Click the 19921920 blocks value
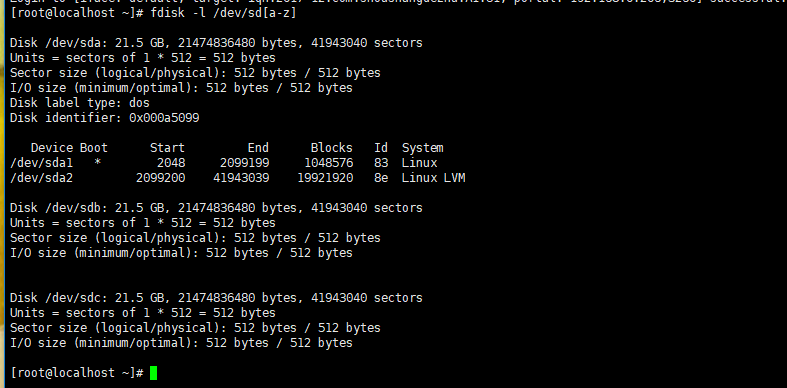Screen dimensions: 787x388 click(x=325, y=178)
